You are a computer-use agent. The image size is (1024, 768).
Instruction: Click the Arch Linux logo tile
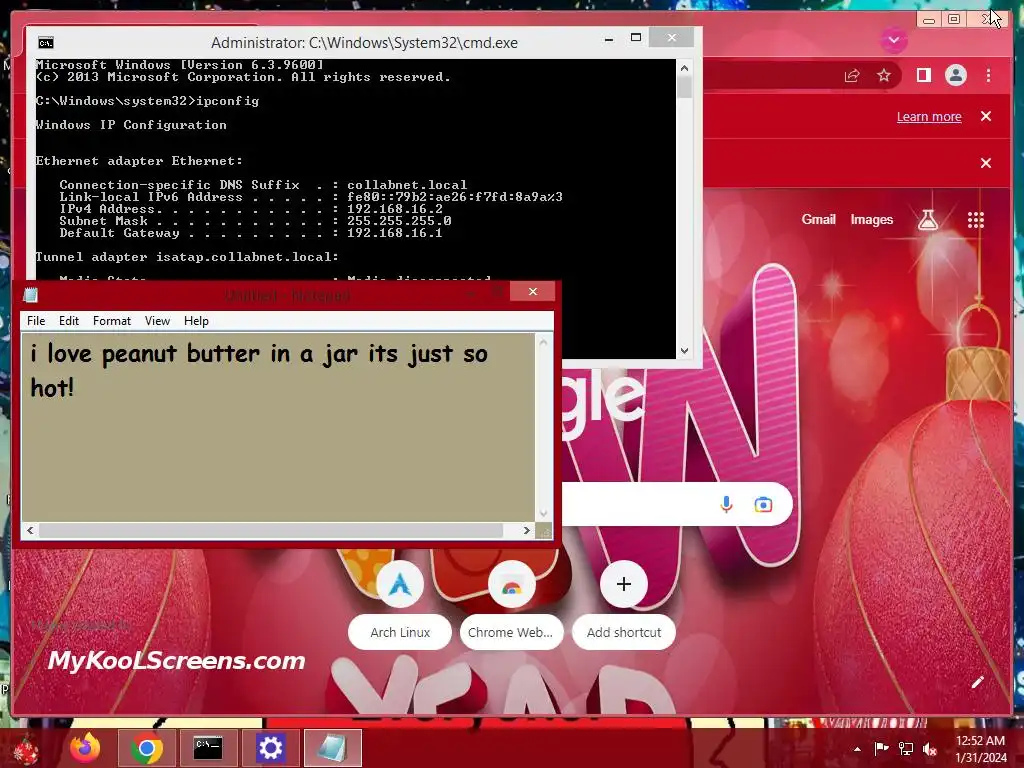click(400, 584)
